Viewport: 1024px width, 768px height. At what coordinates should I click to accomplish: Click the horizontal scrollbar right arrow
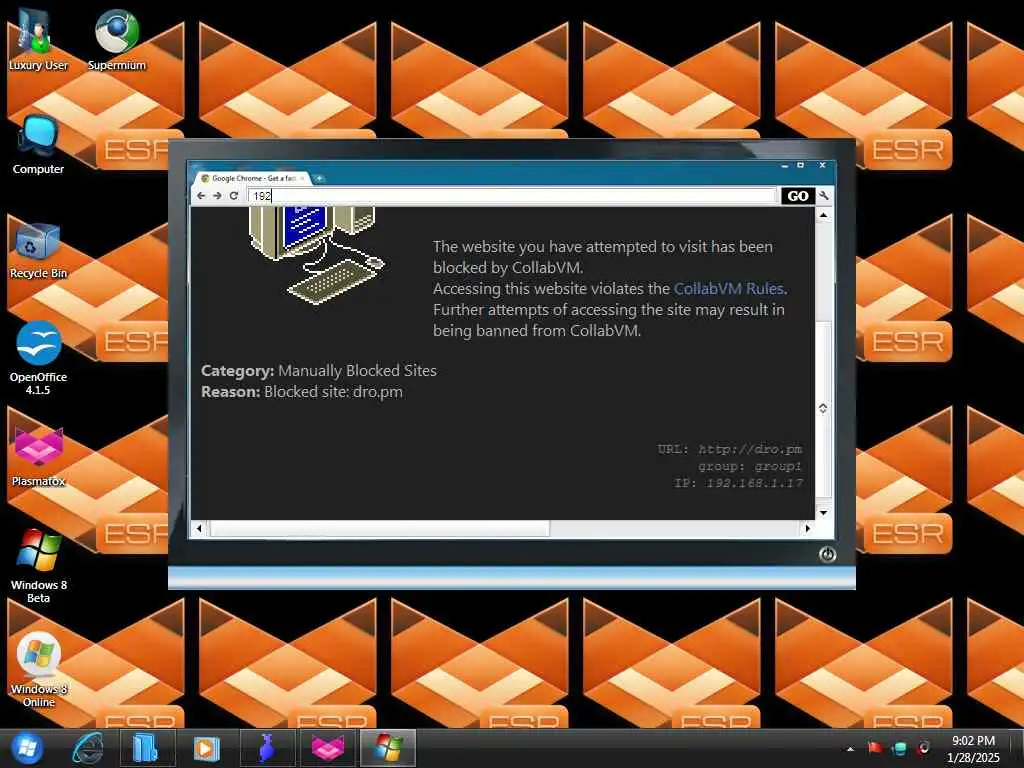point(808,528)
